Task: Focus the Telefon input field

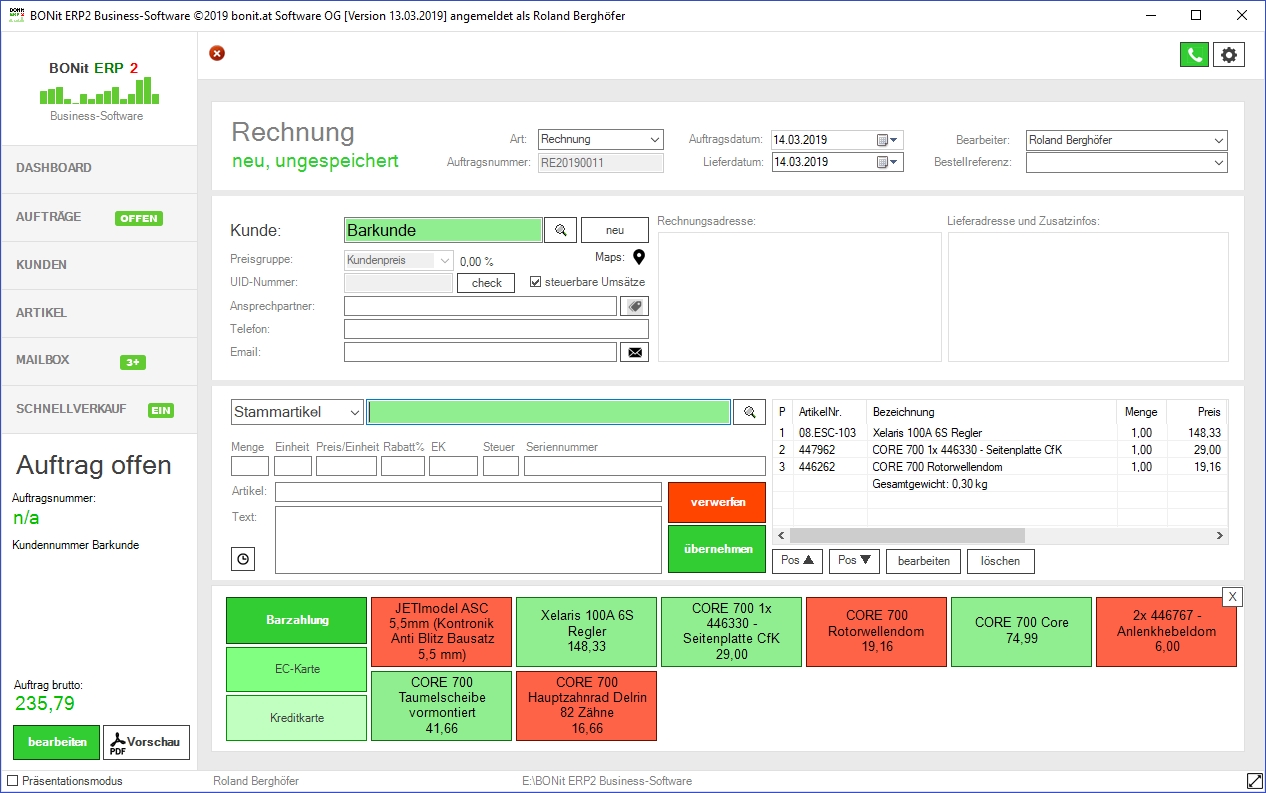Action: 496,329
